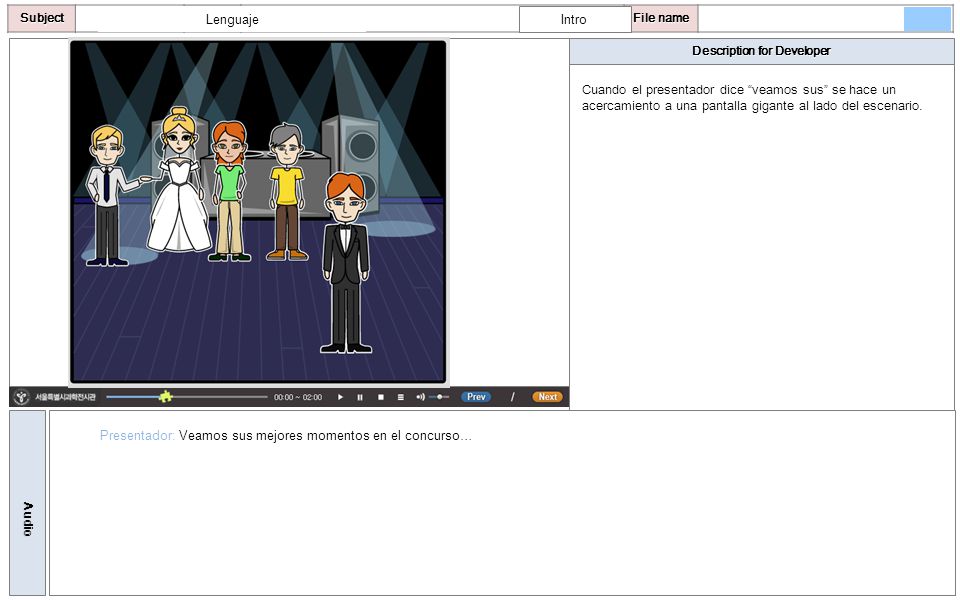The width and height of the screenshot is (960, 600).
Task: Click the blond man with the tie
Action: (x=108, y=196)
